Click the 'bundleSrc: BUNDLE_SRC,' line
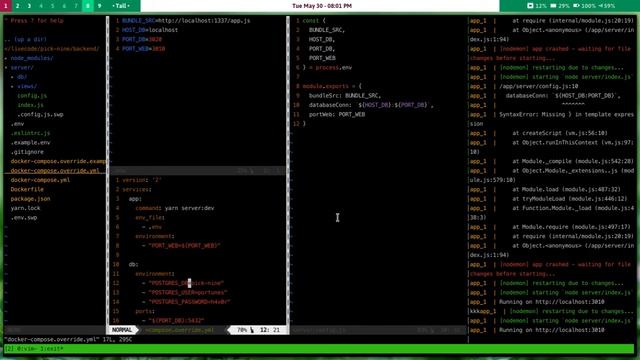The height and width of the screenshot is (360, 640). (x=344, y=96)
